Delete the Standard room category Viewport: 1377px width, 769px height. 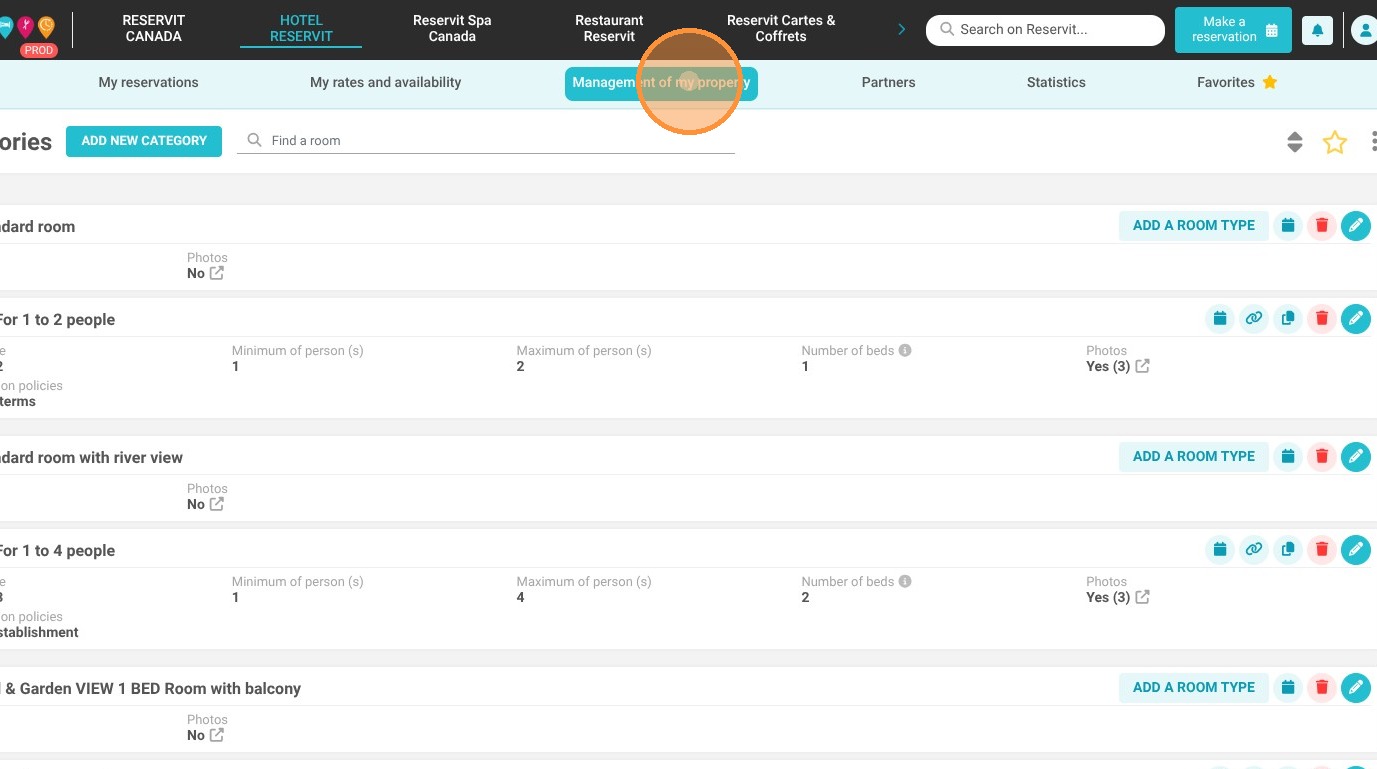point(1322,226)
